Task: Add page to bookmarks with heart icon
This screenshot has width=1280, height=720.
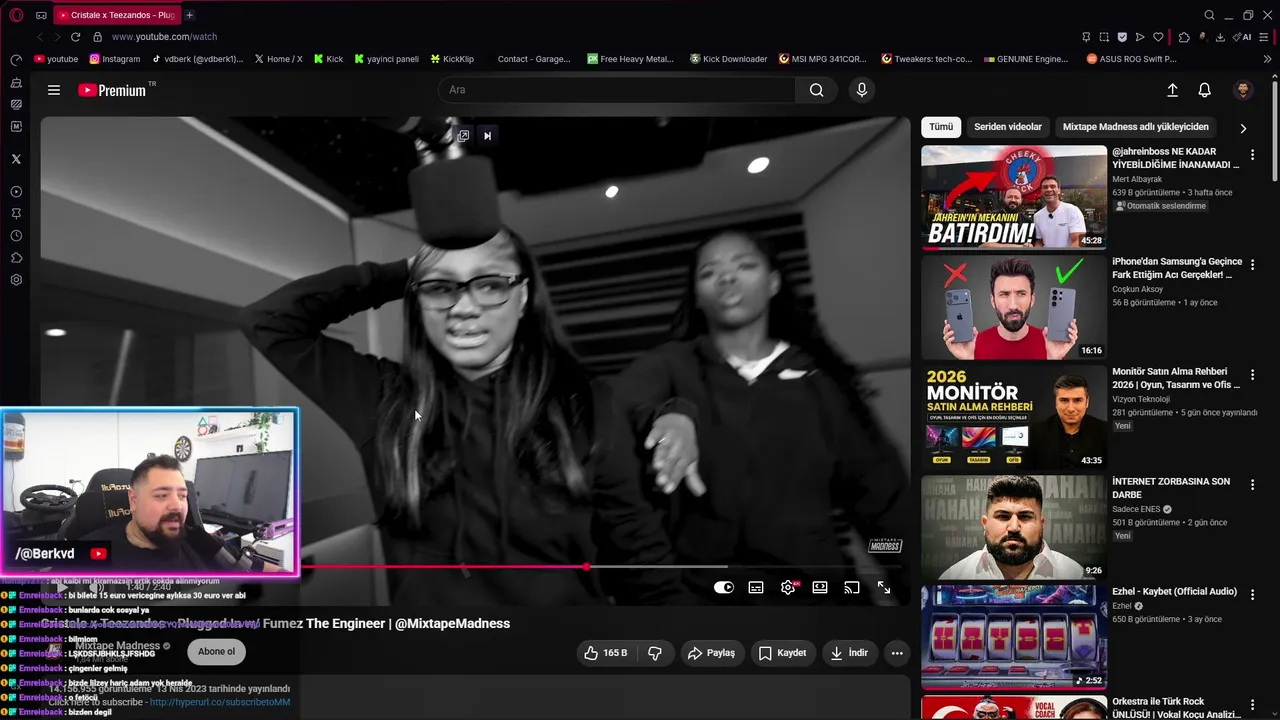Action: [1158, 37]
